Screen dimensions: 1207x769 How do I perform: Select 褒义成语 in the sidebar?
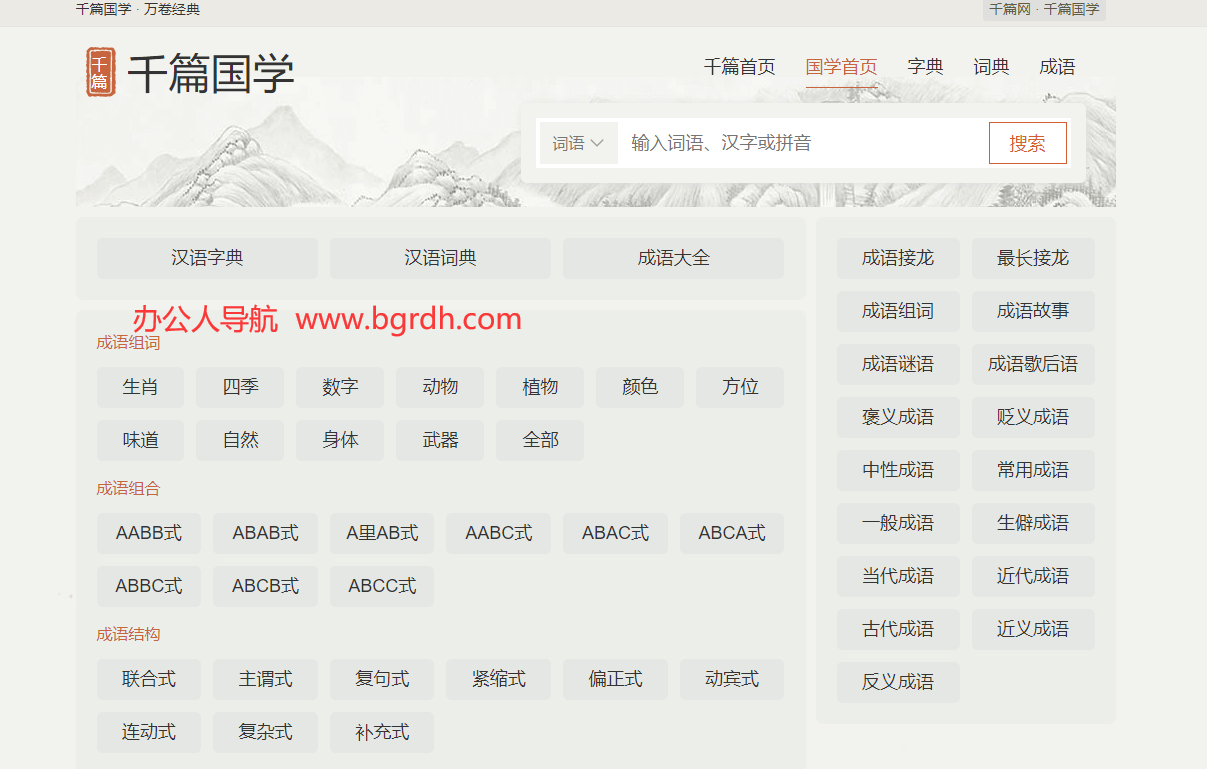click(898, 417)
